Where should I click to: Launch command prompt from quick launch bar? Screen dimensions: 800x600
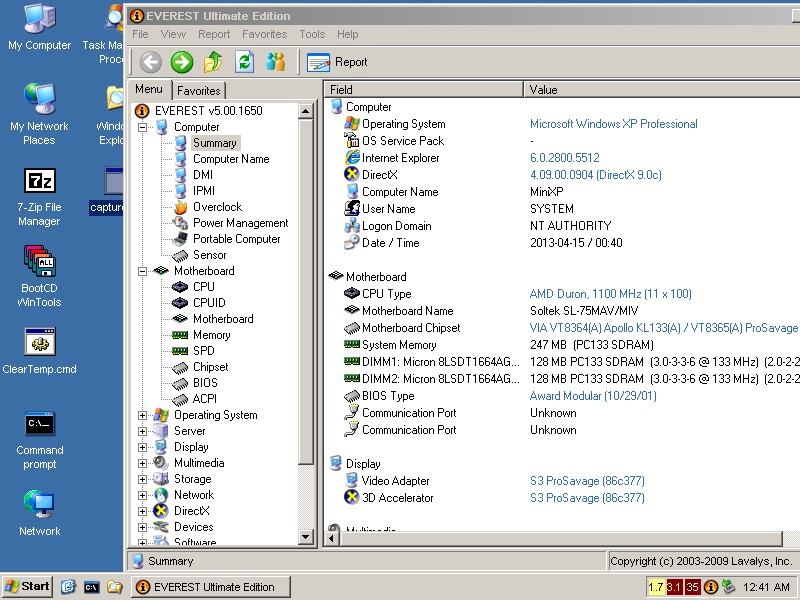(x=91, y=587)
